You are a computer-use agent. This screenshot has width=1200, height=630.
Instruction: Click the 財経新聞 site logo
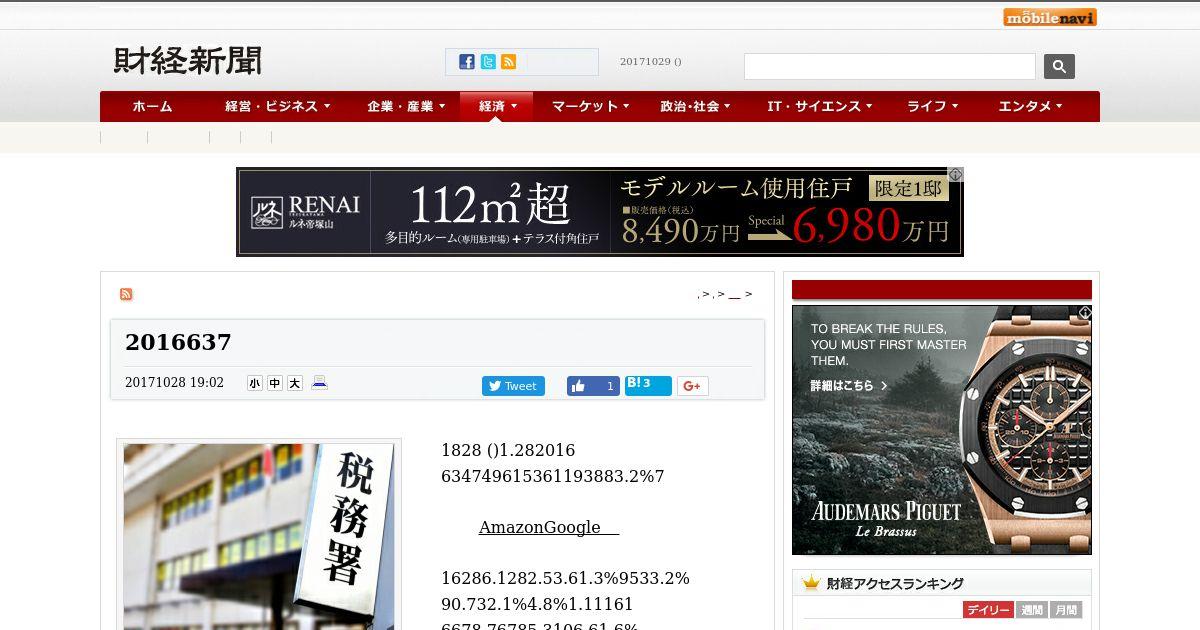pyautogui.click(x=187, y=61)
